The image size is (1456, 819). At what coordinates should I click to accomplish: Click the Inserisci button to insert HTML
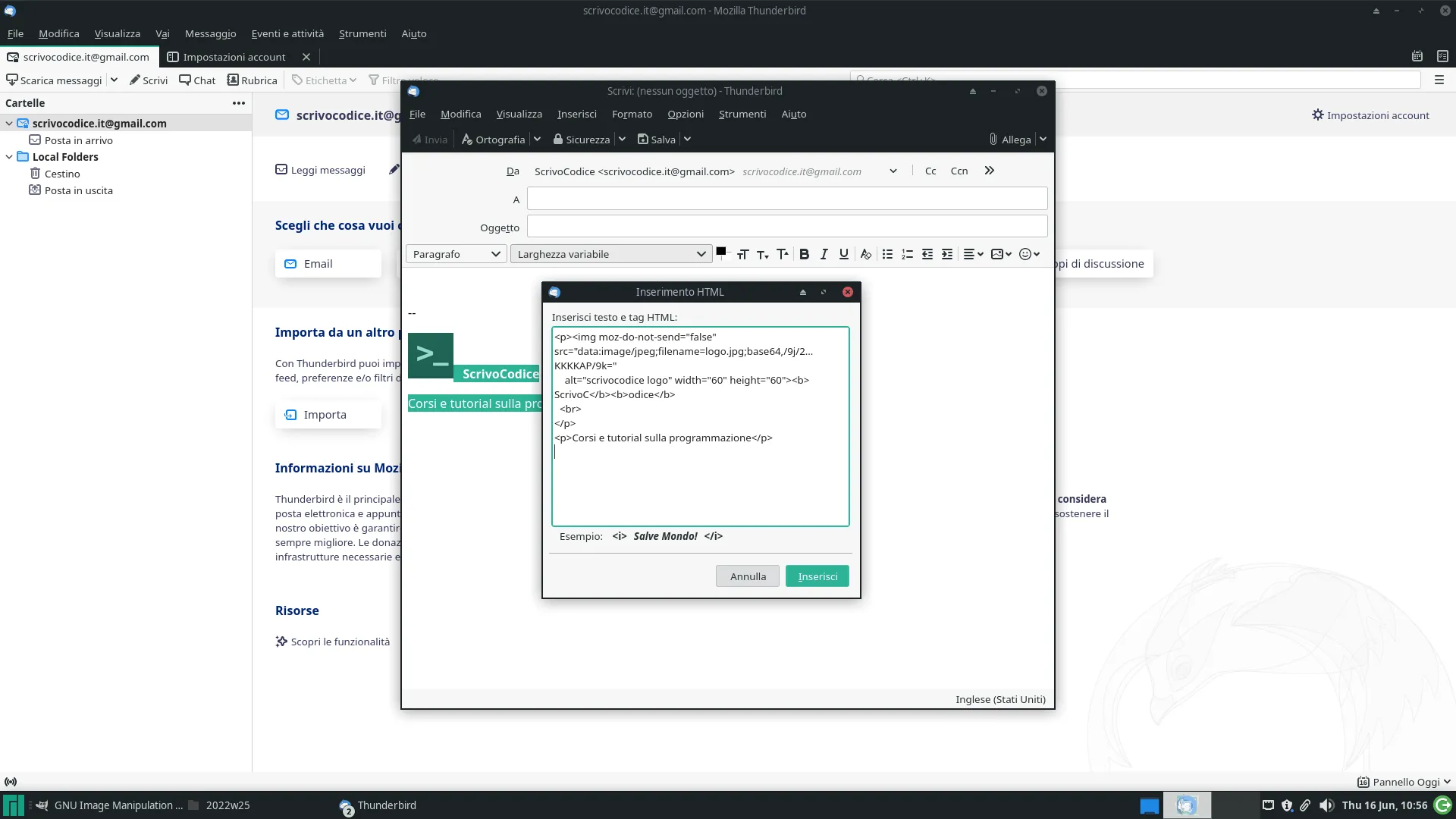[817, 576]
